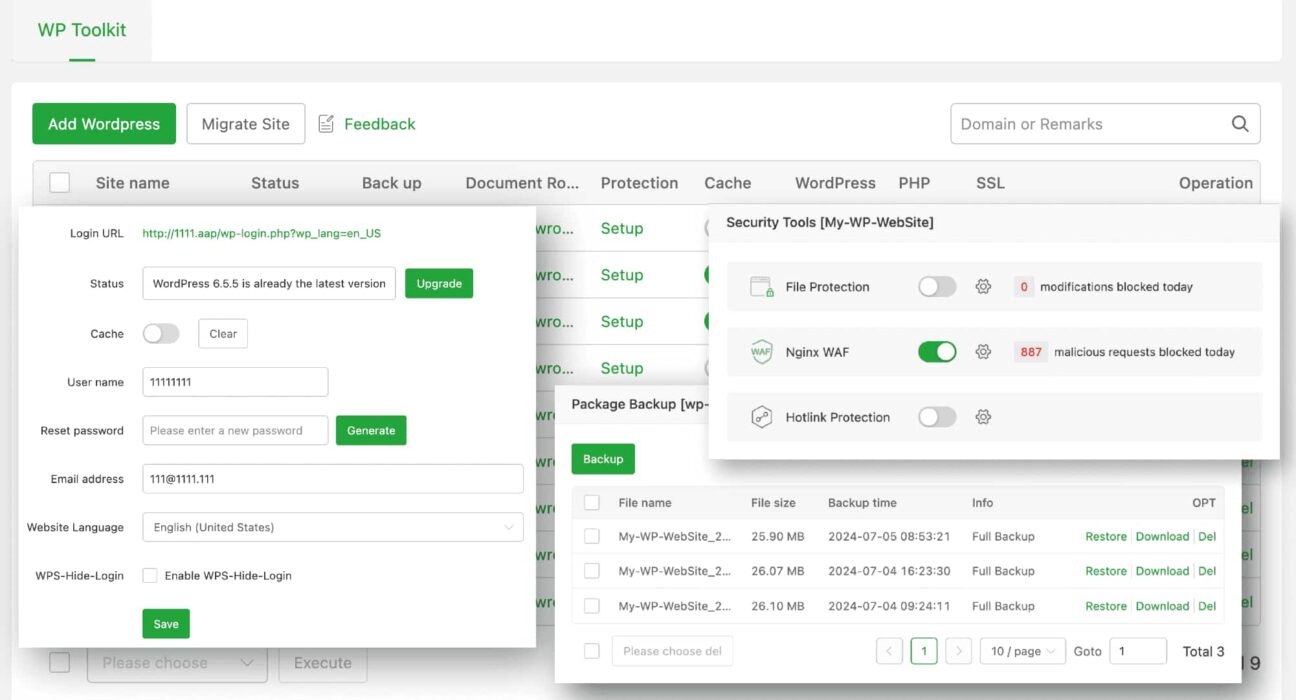
Task: Switch to the WP Toolkit tab
Action: pos(82,30)
